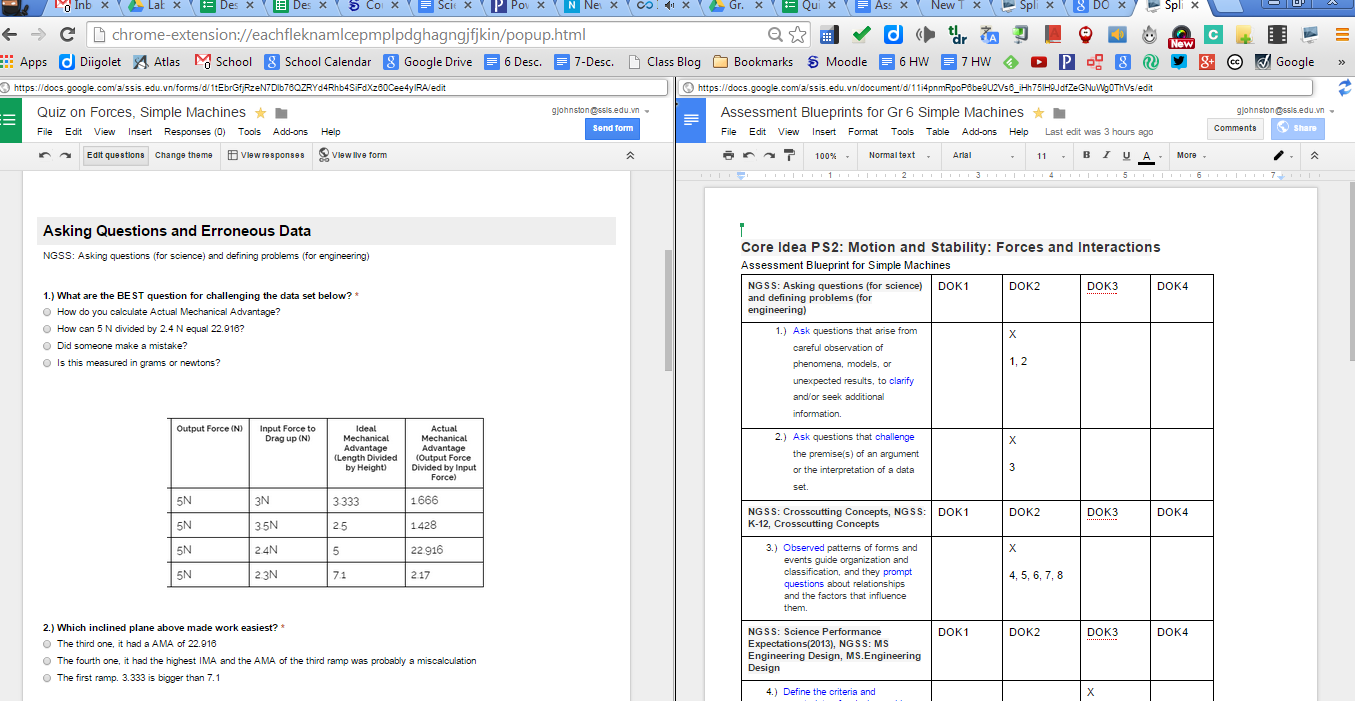The height and width of the screenshot is (701, 1355).
Task: Click the Print icon in the Docs toolbar
Action: click(728, 155)
